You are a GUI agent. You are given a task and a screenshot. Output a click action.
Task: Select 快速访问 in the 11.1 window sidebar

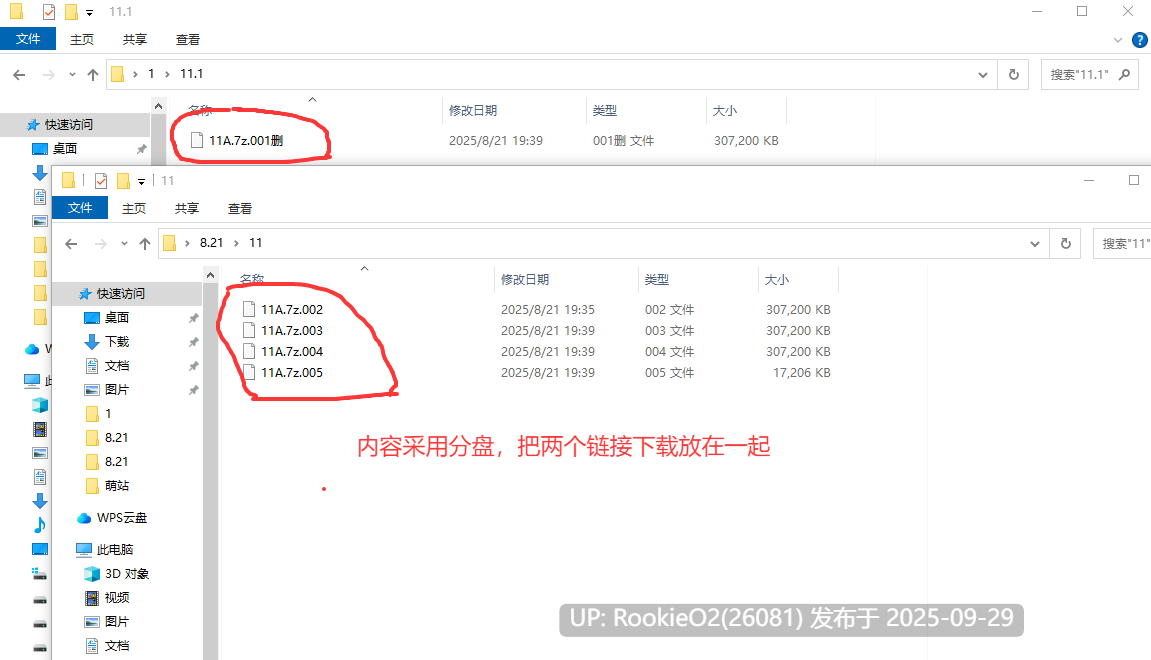pos(68,125)
